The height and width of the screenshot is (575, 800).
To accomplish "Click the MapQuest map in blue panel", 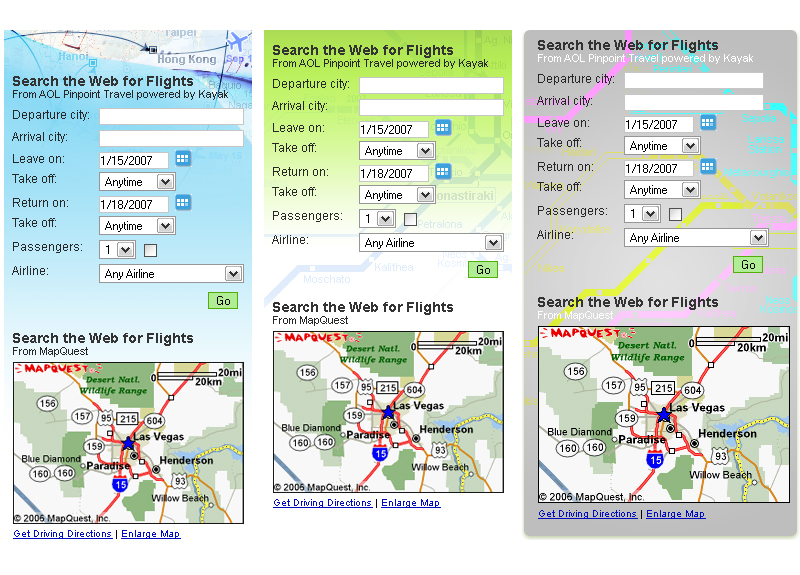I will click(x=129, y=443).
